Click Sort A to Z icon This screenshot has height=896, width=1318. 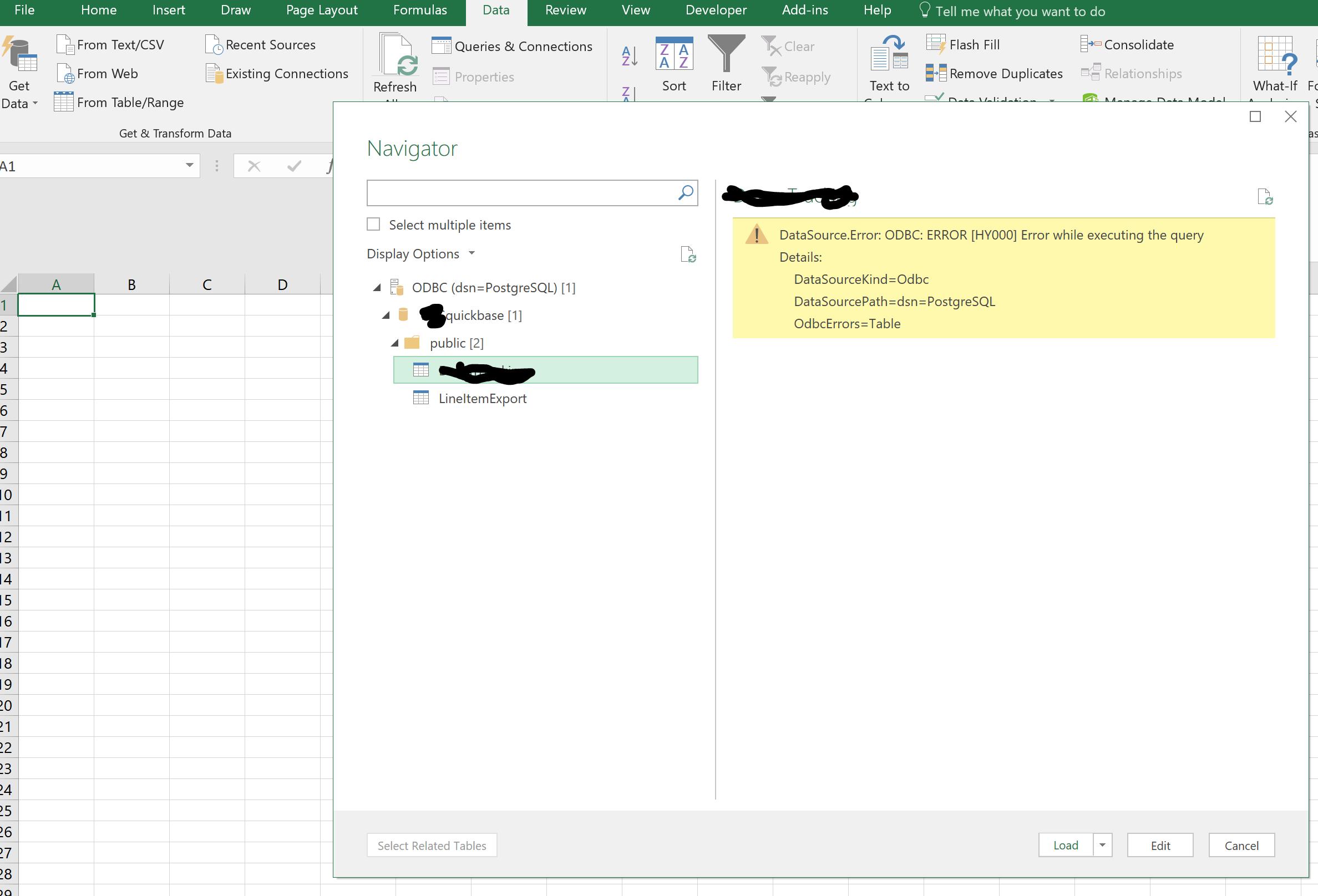click(630, 56)
